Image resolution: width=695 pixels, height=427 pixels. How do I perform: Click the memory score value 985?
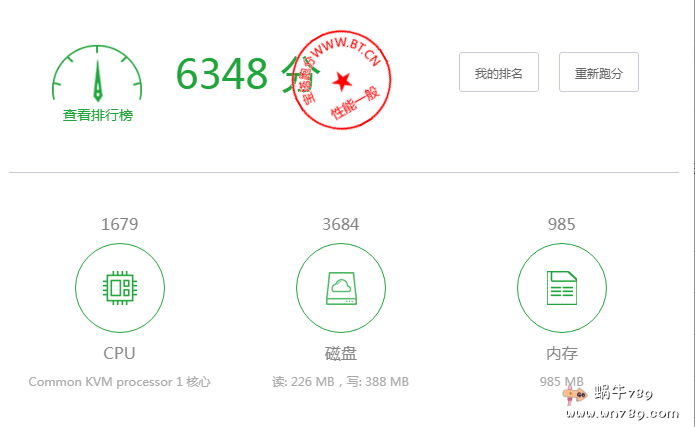tap(561, 224)
